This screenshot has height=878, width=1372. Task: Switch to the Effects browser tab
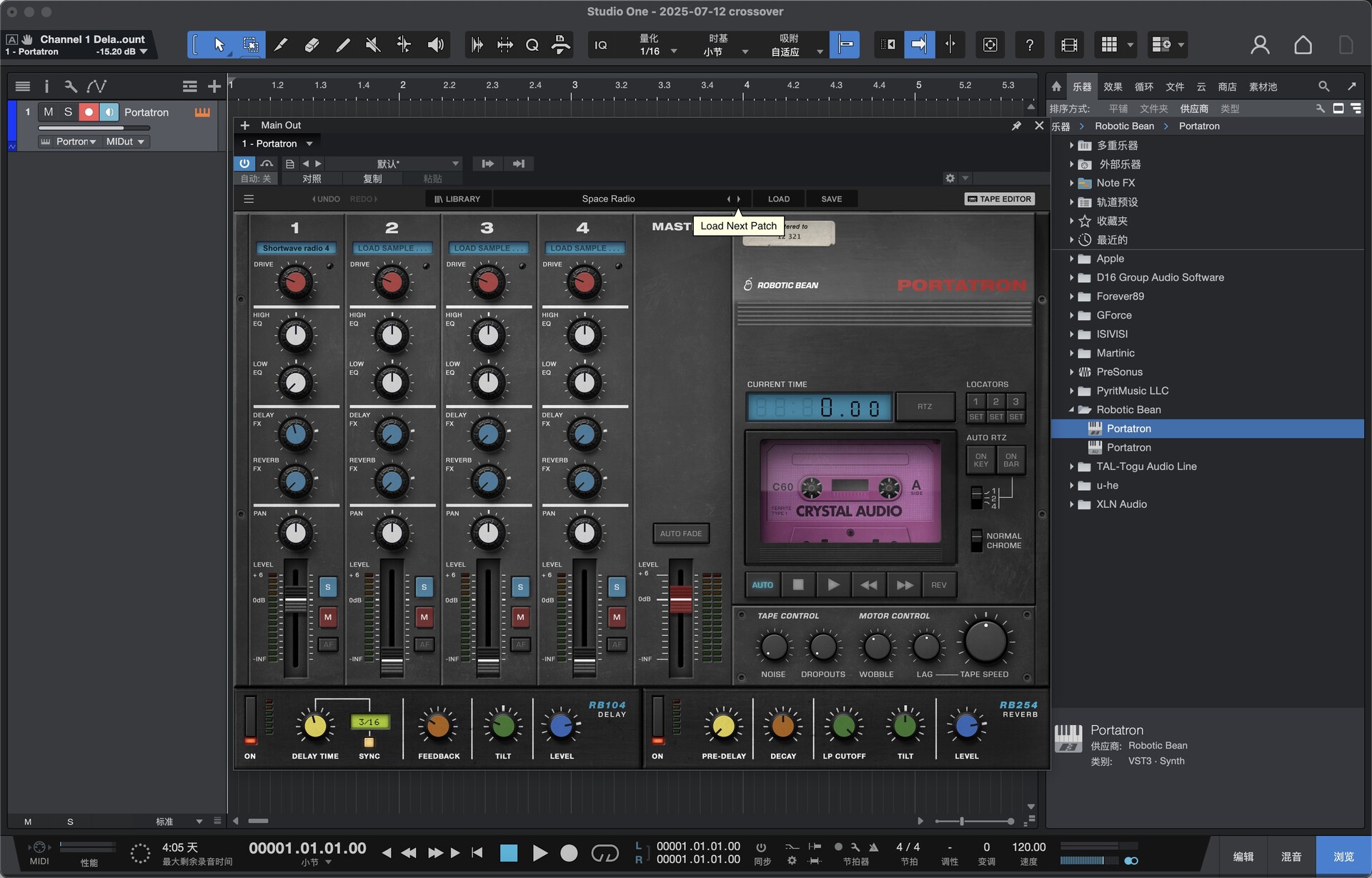pos(1113,86)
